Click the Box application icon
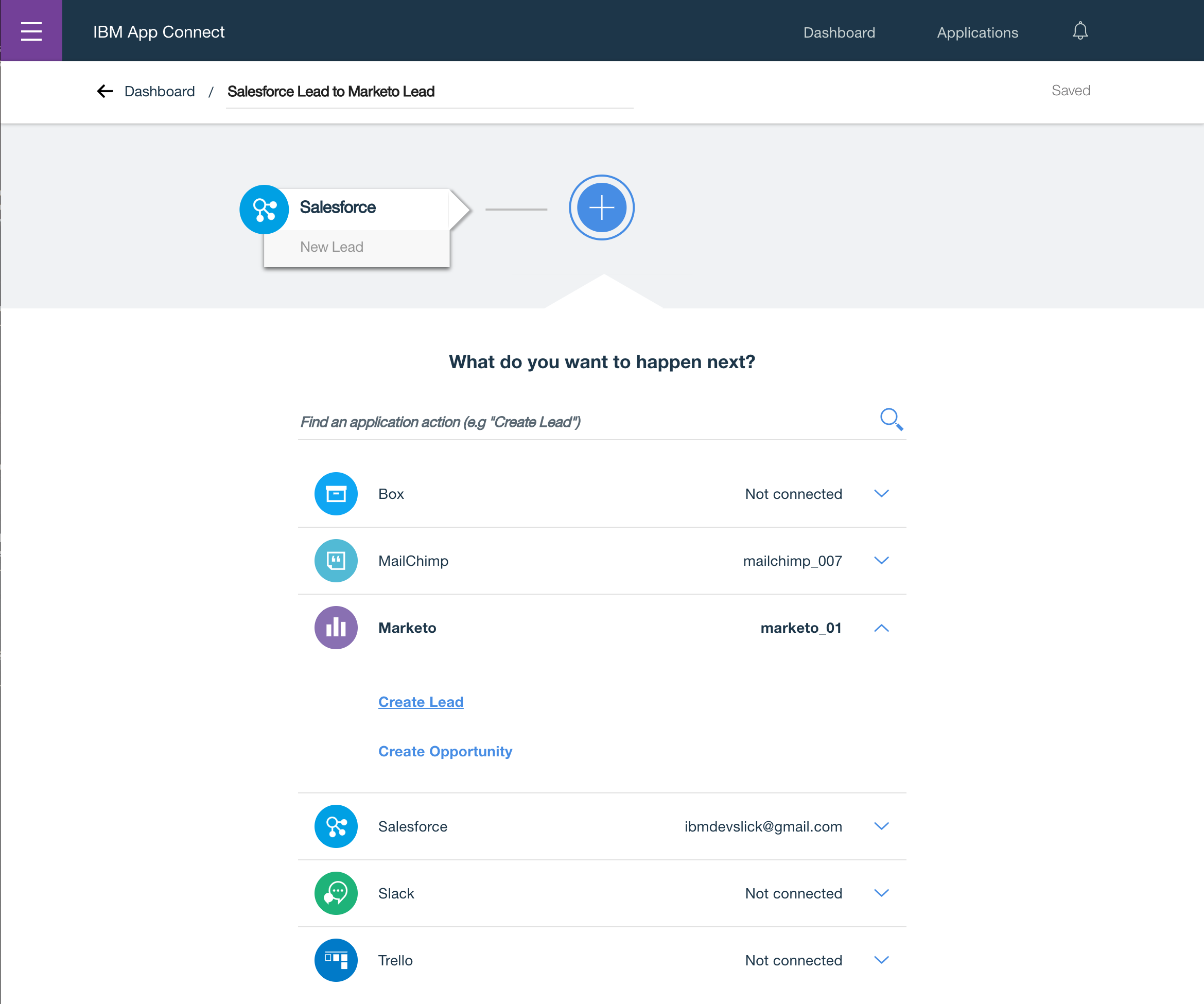The image size is (1204, 1004). pyautogui.click(x=336, y=494)
